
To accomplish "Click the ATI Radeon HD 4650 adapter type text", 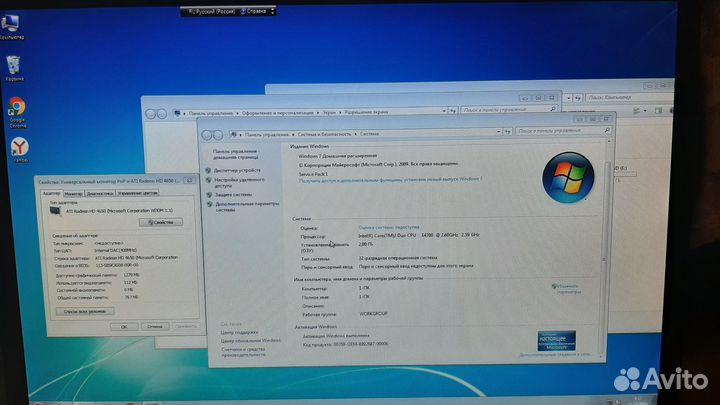I will 119,210.
